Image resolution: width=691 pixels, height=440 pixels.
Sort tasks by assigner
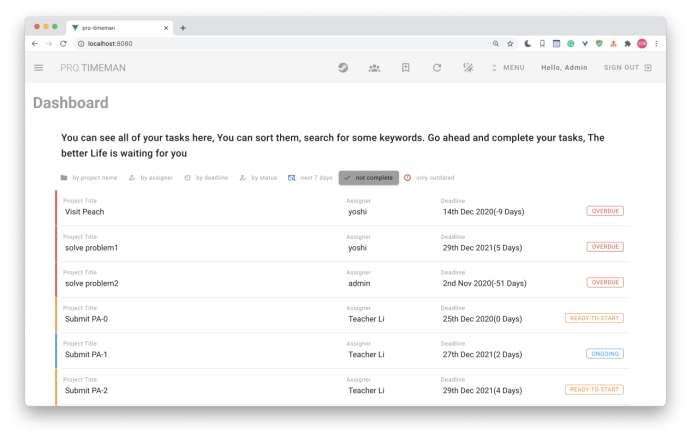(151, 178)
